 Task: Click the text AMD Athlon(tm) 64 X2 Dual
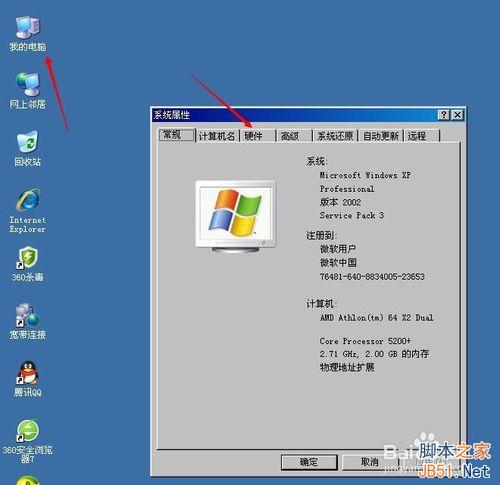[376, 317]
